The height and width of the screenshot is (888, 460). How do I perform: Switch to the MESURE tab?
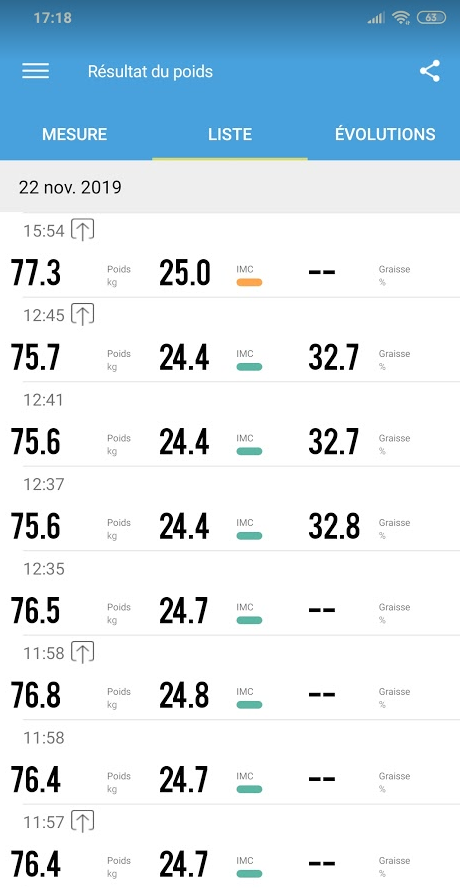[75, 134]
